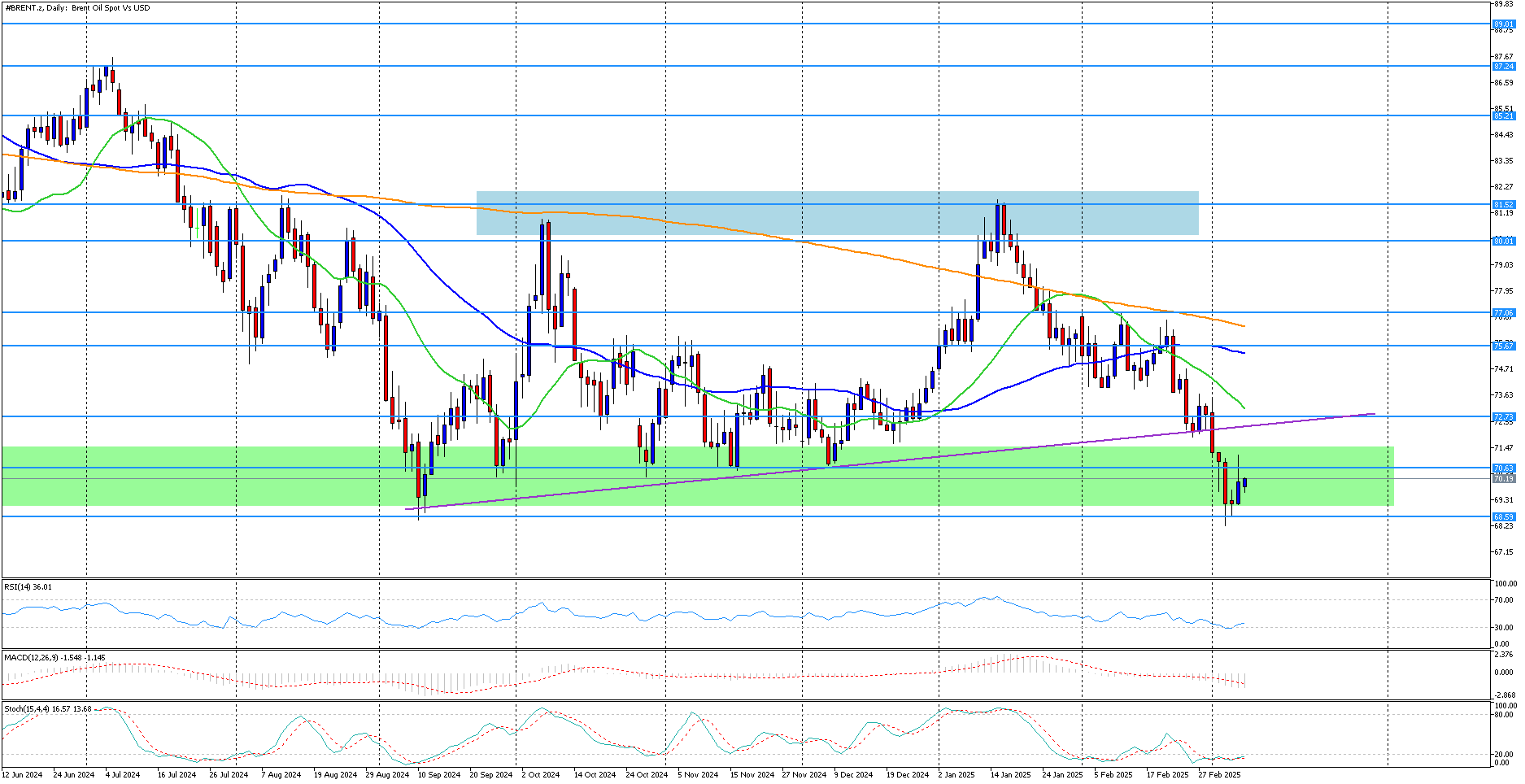Click the "Stoch(15,4,4) 16.57 13.68" indicator label
Screen dimensions: 1525x784
tap(48, 709)
